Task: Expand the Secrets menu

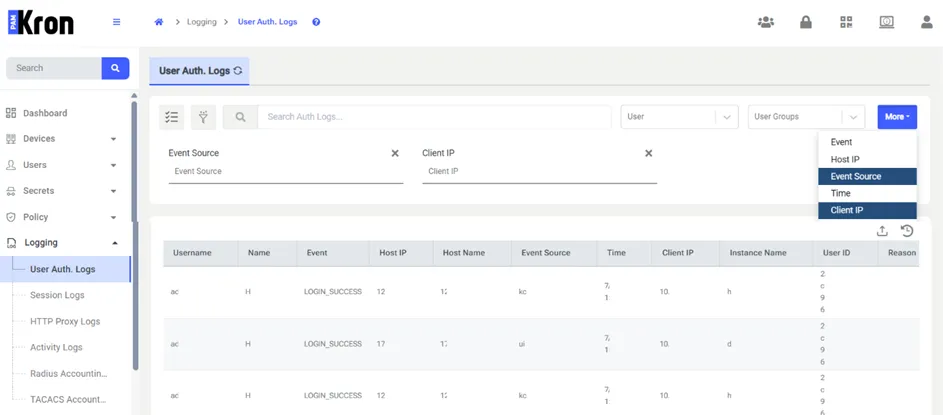Action: [65, 191]
